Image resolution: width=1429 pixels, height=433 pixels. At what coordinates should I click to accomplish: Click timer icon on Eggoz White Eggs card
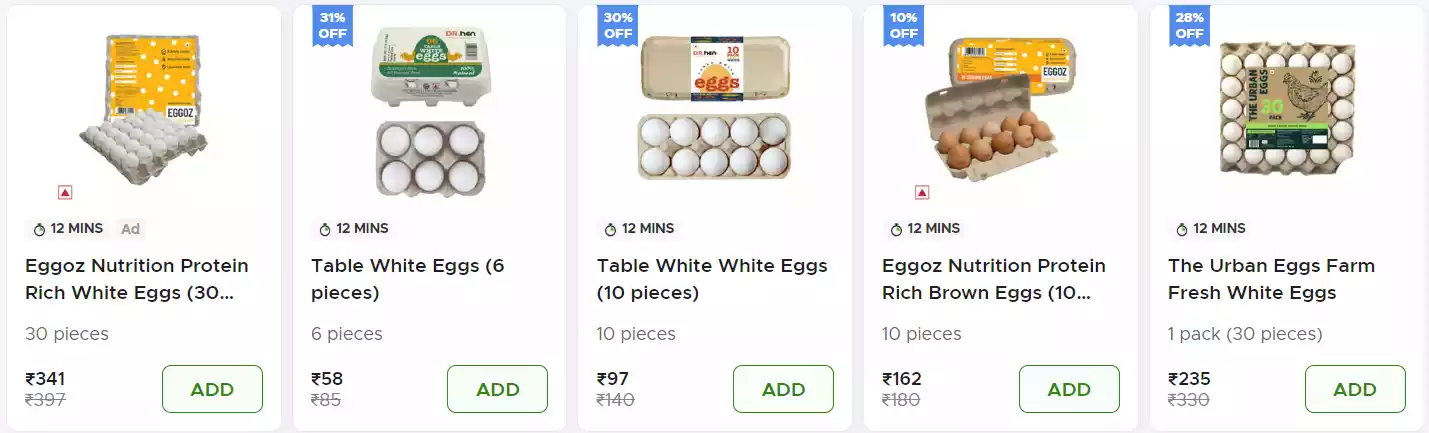tap(39, 229)
